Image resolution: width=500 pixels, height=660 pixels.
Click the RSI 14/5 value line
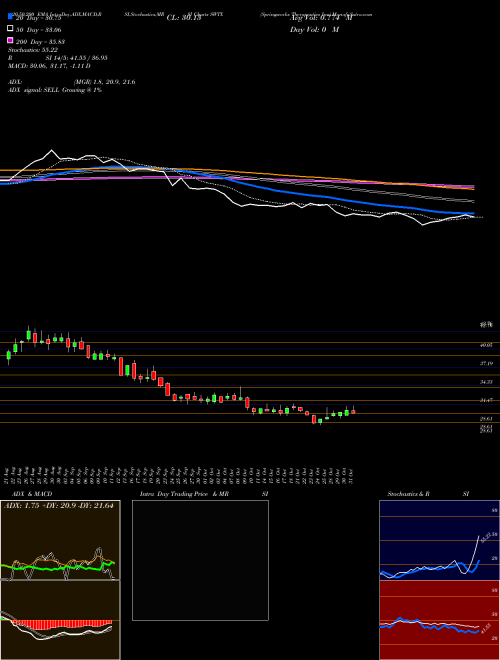(x=58, y=58)
